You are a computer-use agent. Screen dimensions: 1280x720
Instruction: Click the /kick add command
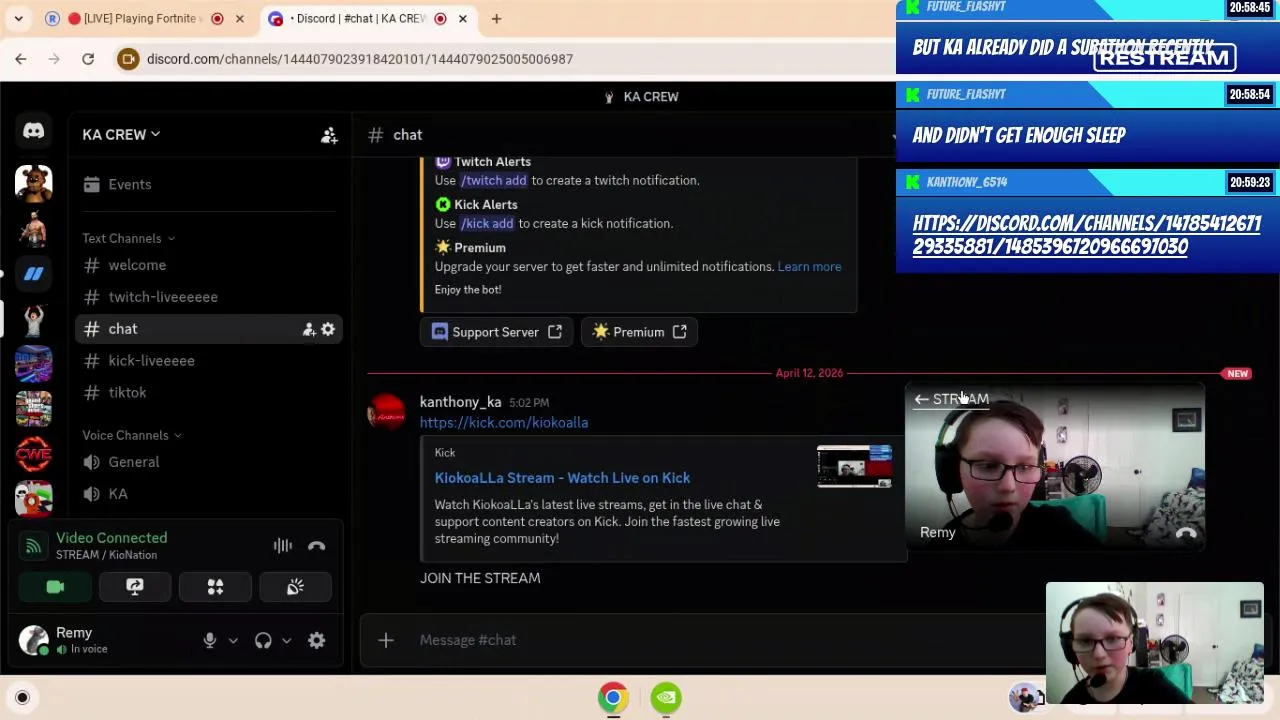coord(487,224)
